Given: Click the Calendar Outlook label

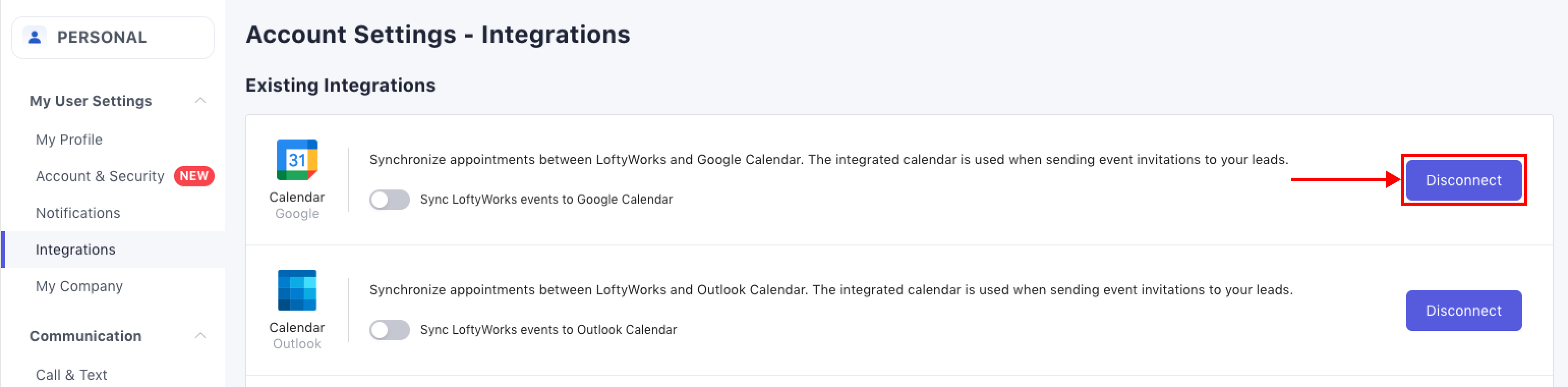Looking at the screenshot, I should 297,335.
